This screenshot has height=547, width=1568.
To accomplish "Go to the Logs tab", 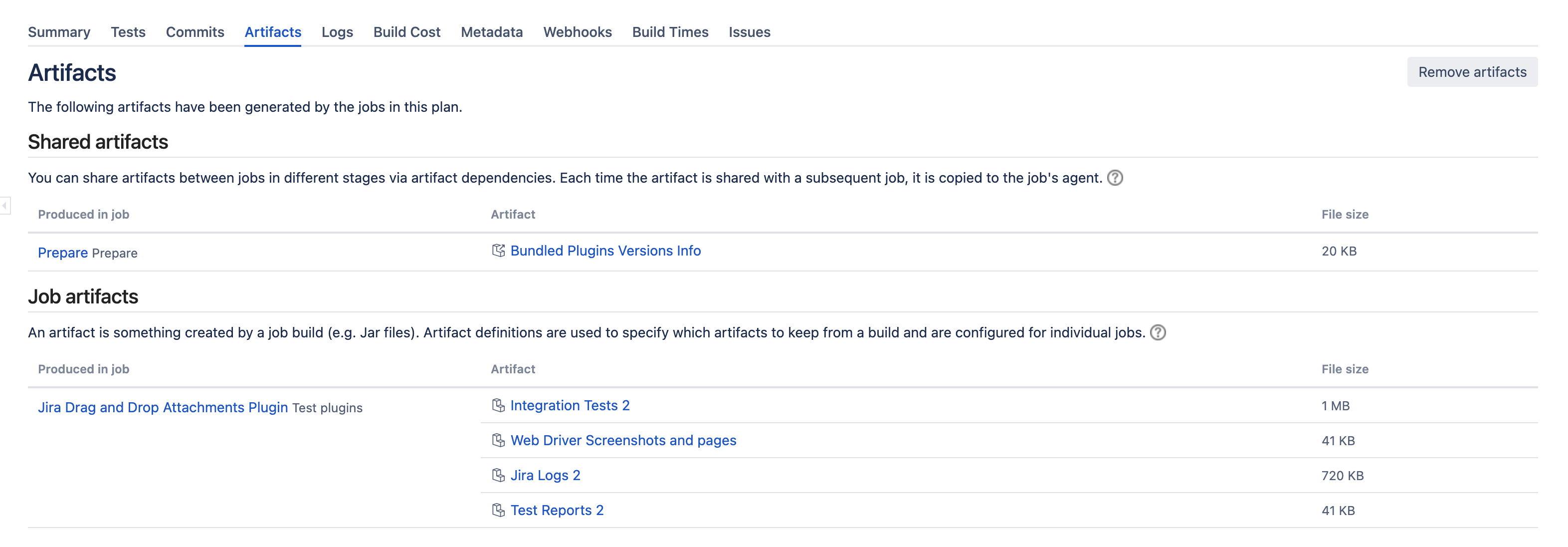I will pos(337,32).
